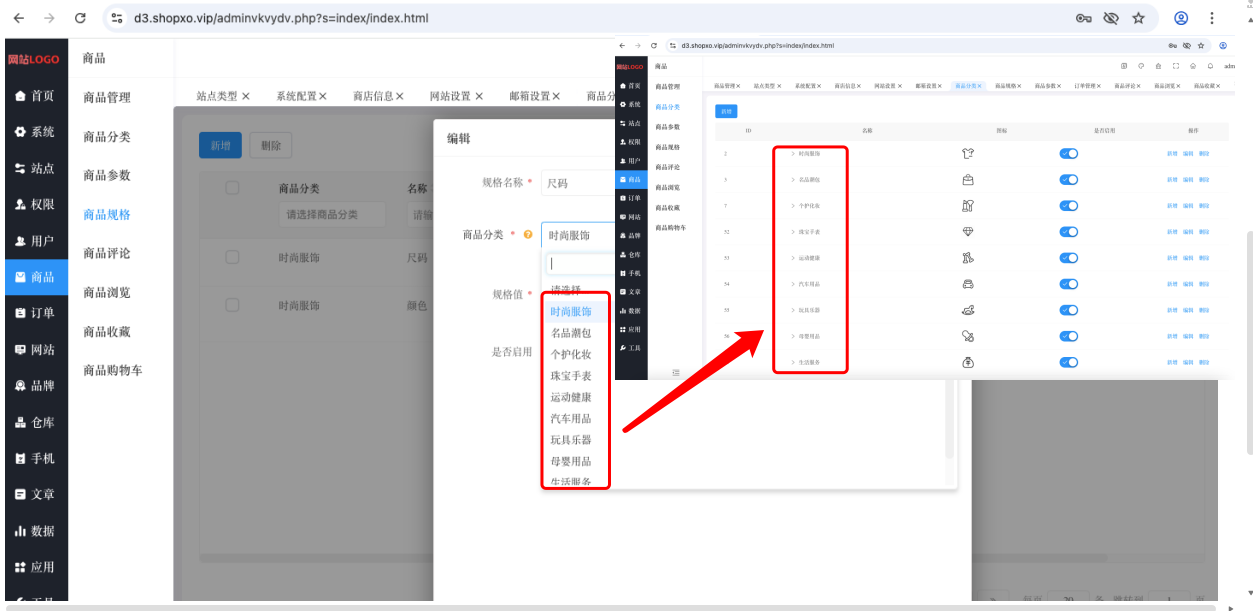This screenshot has height=611, width=1253.
Task: Open 首页 in the main page sidebar
Action: [35, 96]
